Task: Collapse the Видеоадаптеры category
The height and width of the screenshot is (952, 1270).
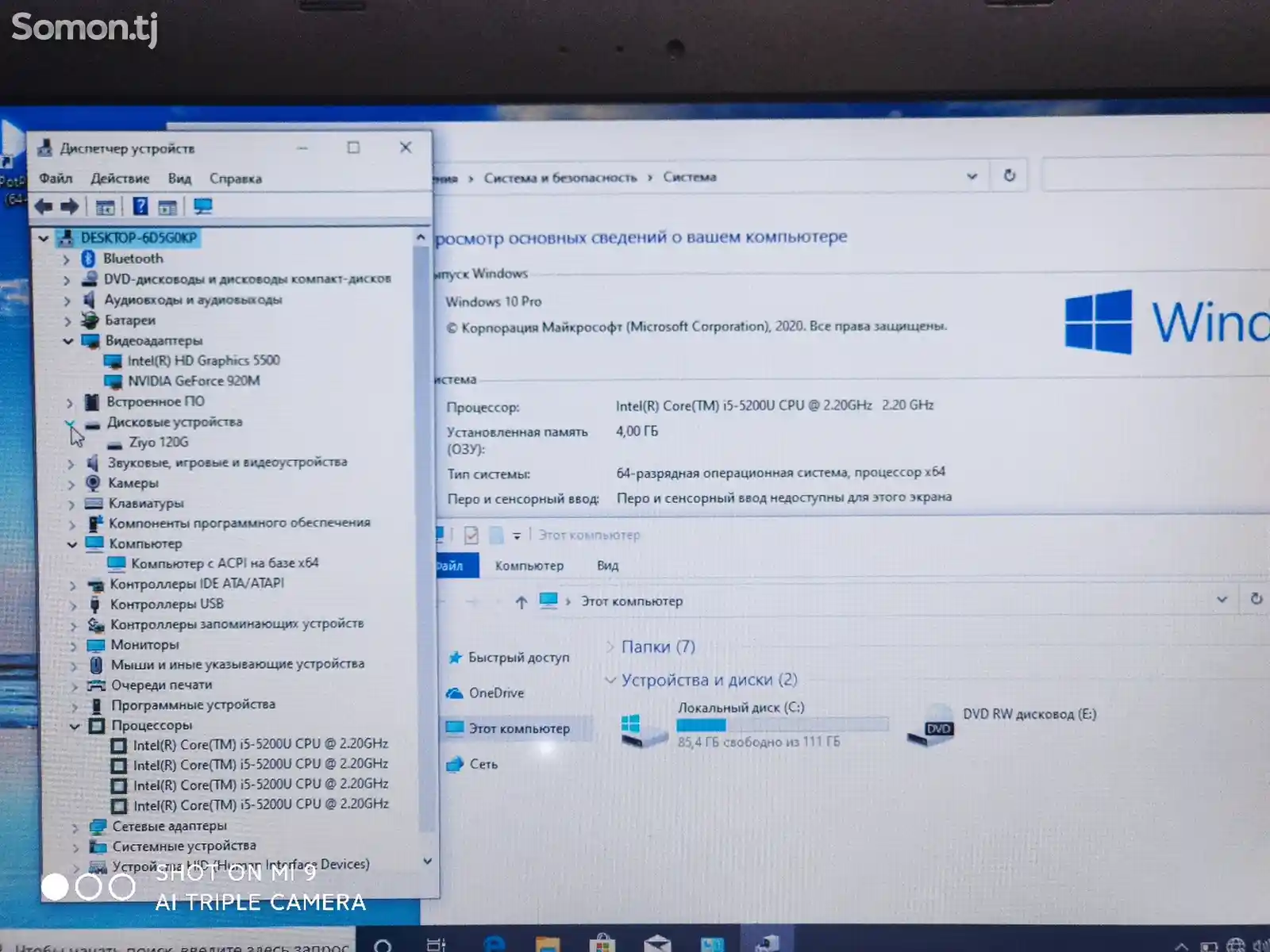Action: 68,341
